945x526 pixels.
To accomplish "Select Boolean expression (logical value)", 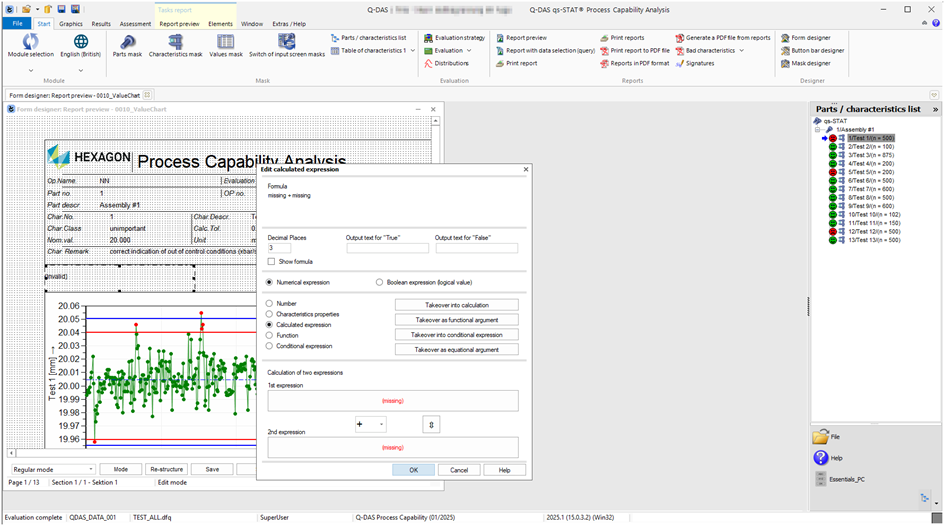I will [379, 282].
